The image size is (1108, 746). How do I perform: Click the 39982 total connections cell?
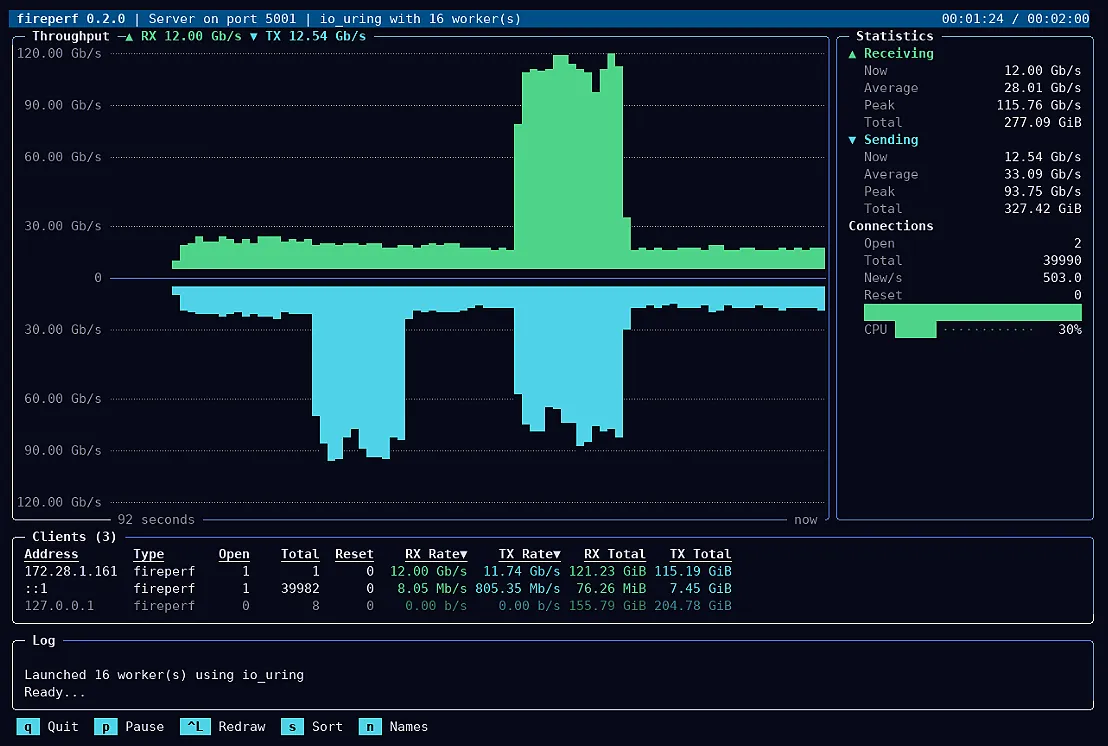coord(300,588)
